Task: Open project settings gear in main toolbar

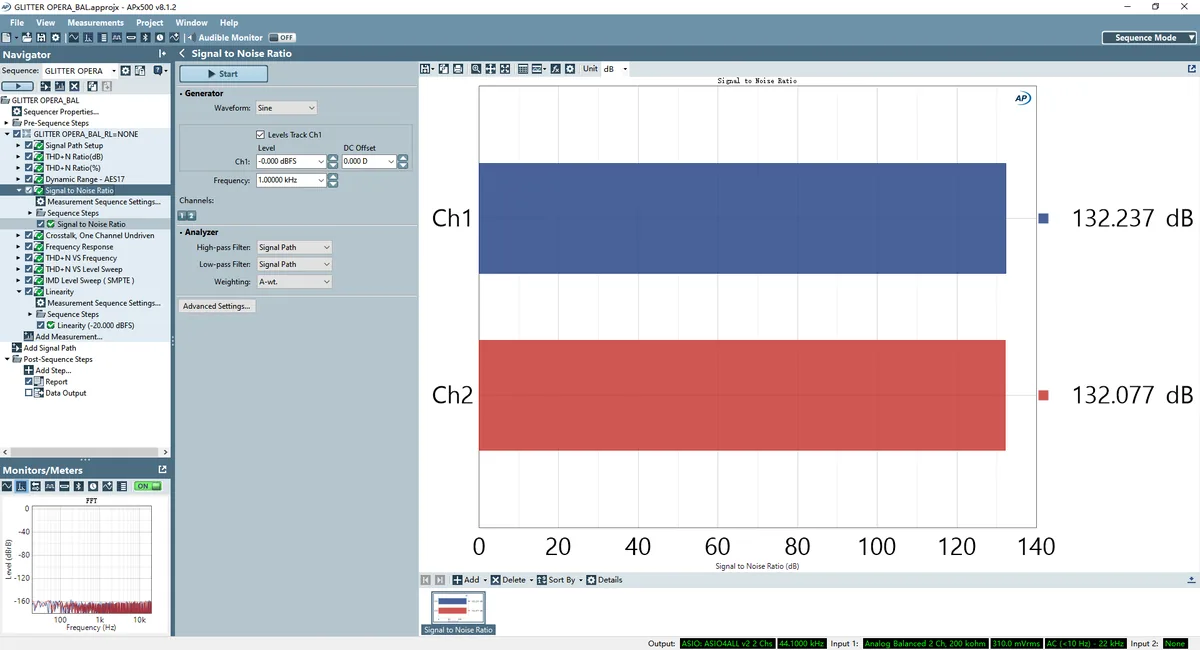Action: coord(55,38)
